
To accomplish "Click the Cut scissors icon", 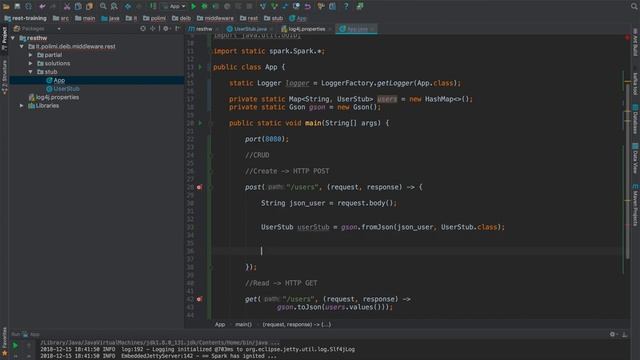I will point(67,6).
